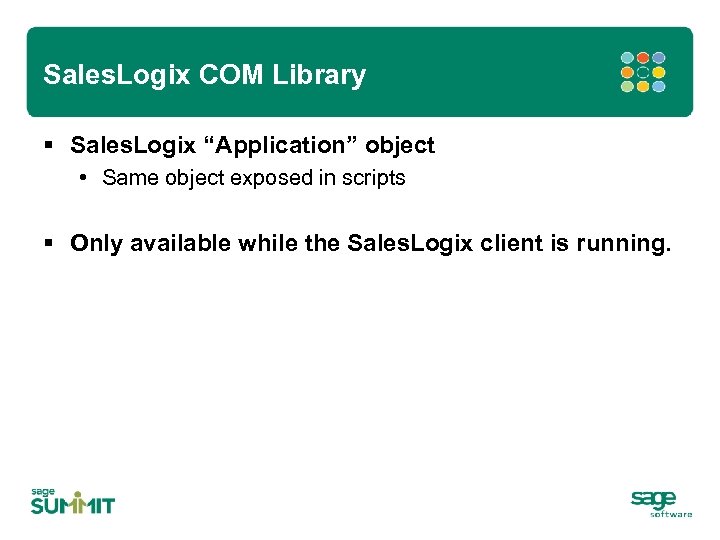
Task: Click the square bullet before "Sales.Logix 'Application'"
Action: pos(49,146)
